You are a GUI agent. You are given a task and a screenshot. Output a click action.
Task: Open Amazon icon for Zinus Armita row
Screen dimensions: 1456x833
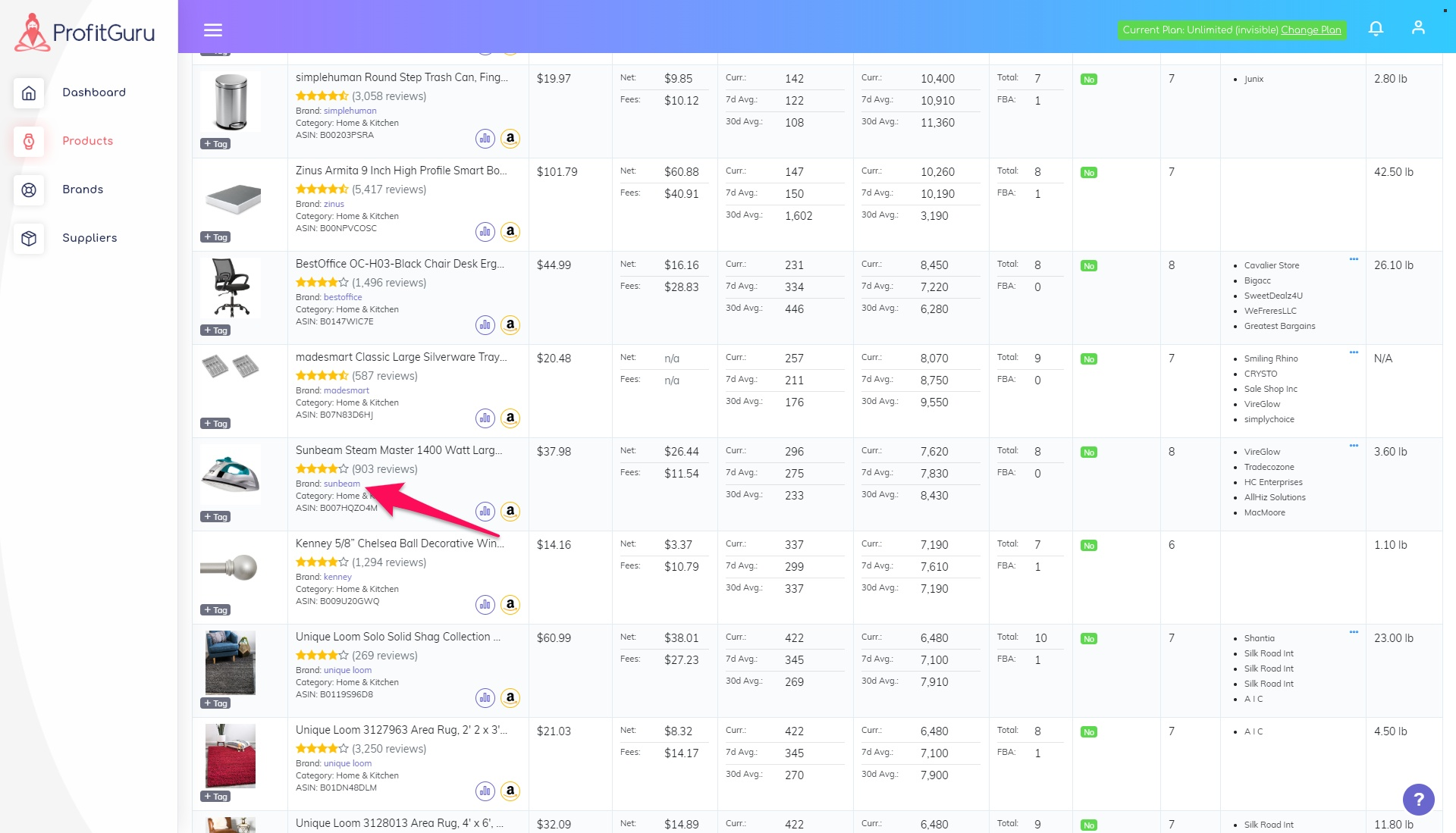tap(510, 231)
